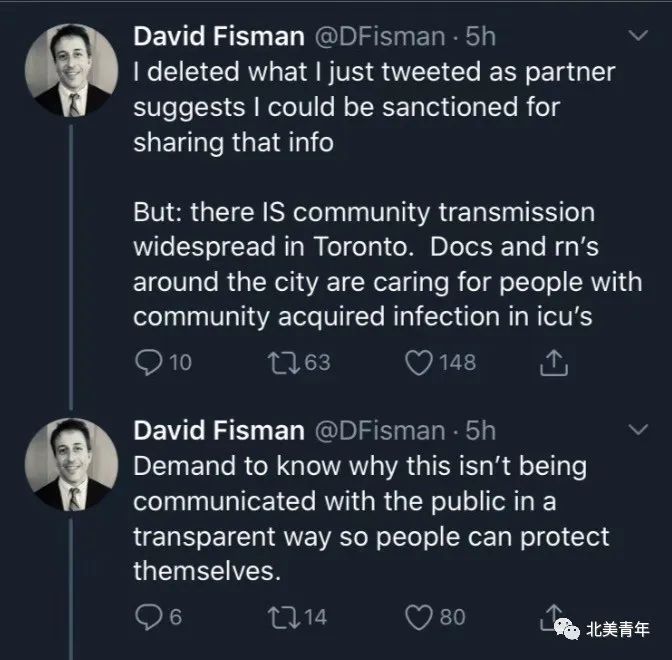Reply to the "Demand to know" tweet

click(148, 617)
